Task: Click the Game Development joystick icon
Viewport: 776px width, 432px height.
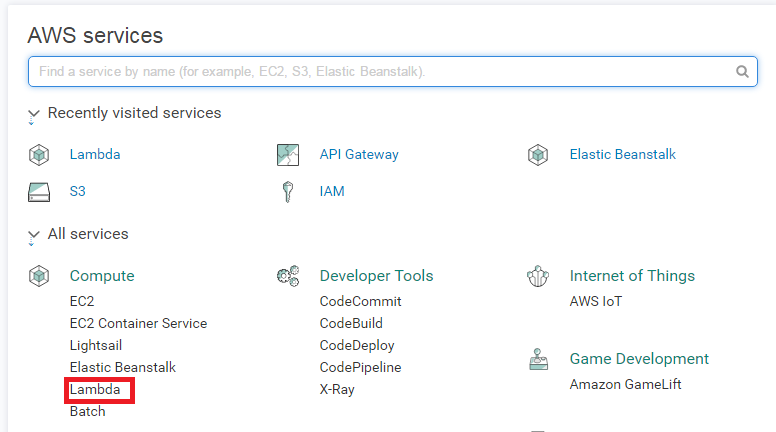Action: (x=538, y=359)
